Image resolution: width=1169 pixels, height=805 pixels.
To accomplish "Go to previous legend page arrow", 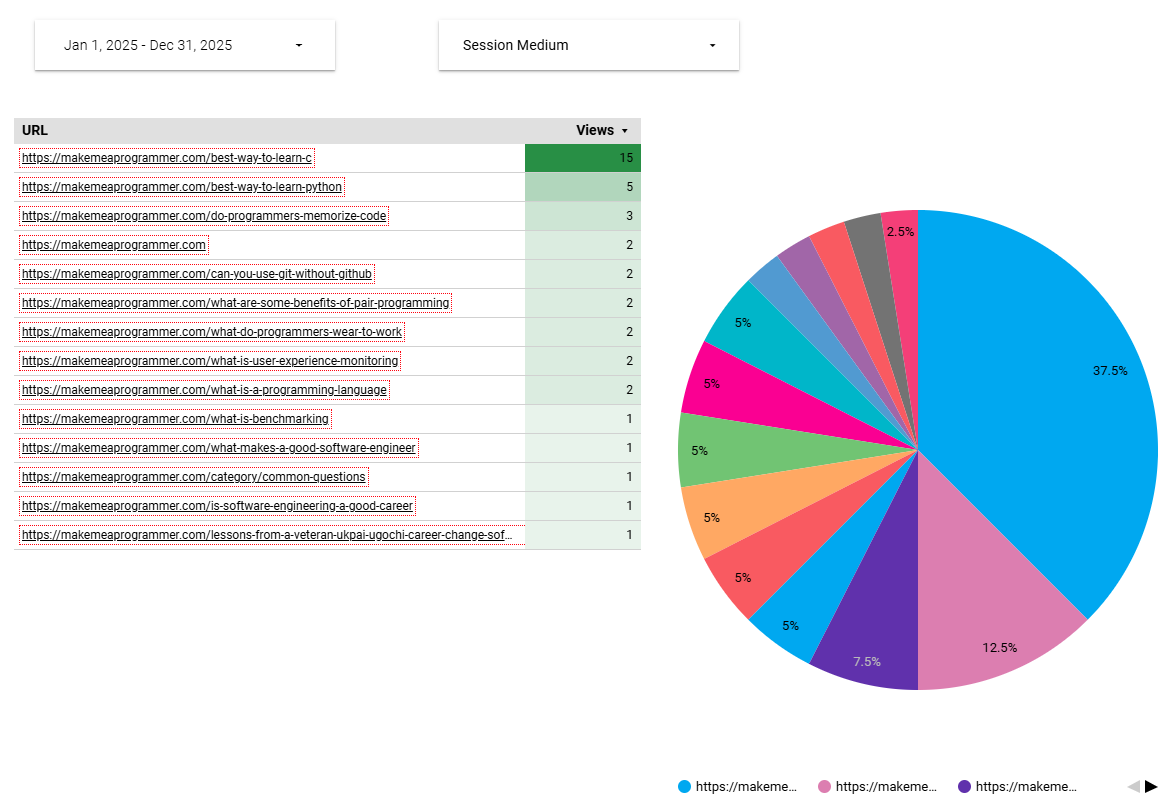I will pyautogui.click(x=1133, y=787).
